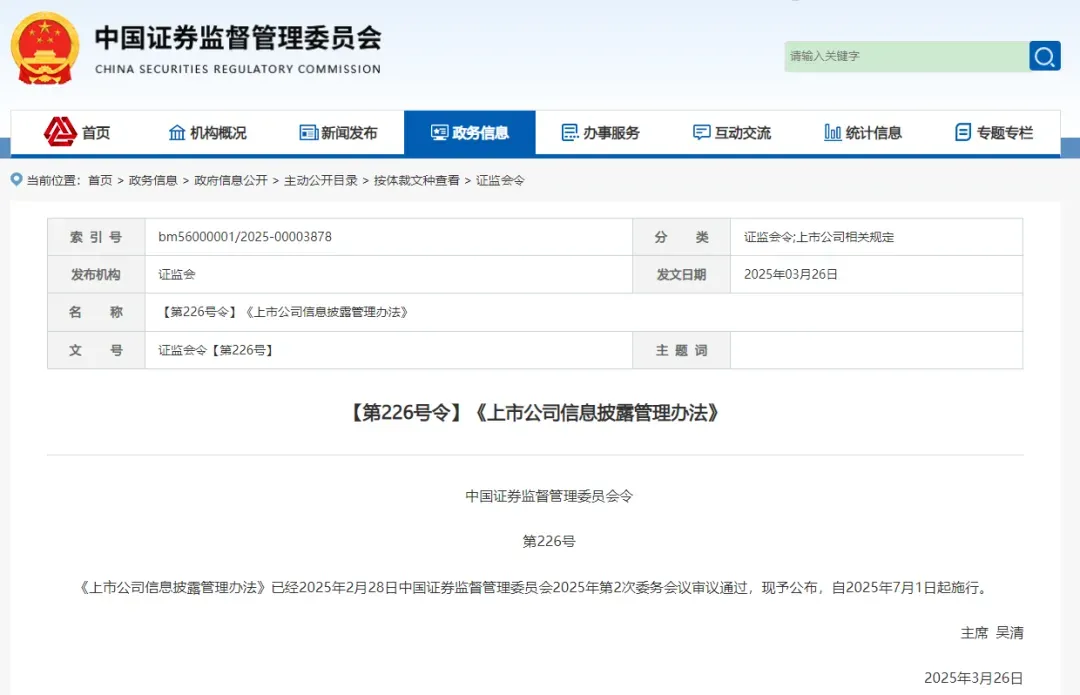Click the newspaper icon beside 新闻发布
1080x695 pixels.
click(x=309, y=132)
